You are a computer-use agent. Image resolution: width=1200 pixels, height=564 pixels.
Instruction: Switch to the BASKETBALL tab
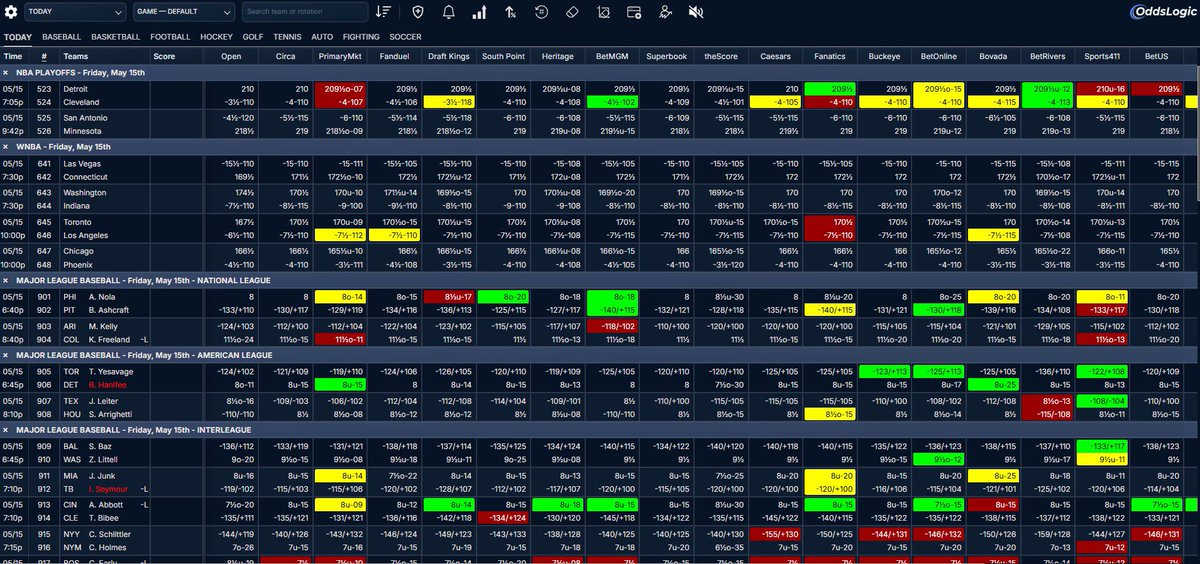click(116, 37)
